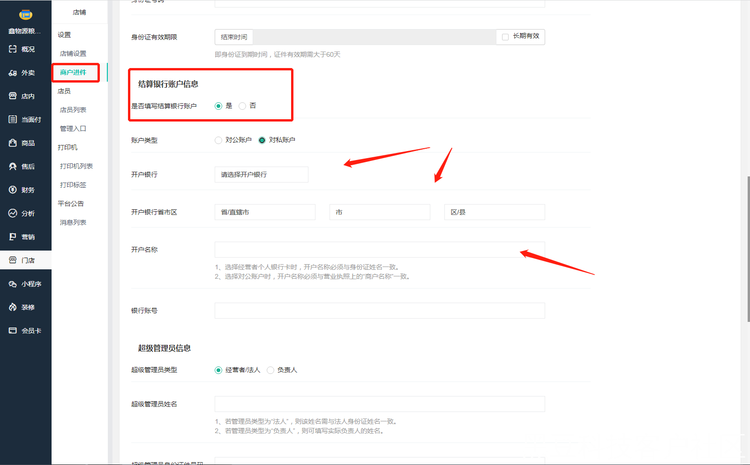
Task: Click the 设置 group heading
Action: pos(64,35)
